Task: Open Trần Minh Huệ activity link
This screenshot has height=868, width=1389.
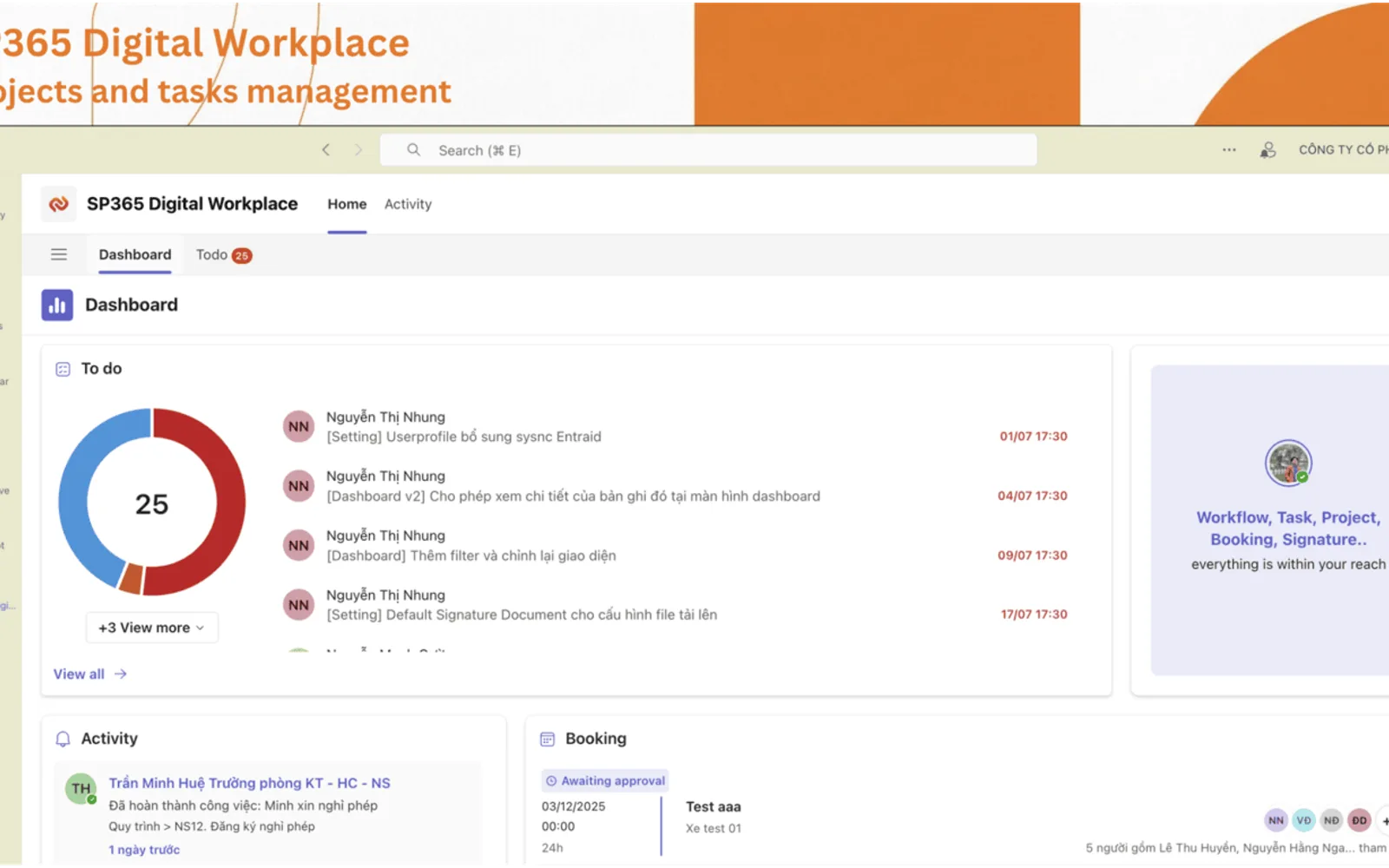Action: (249, 783)
